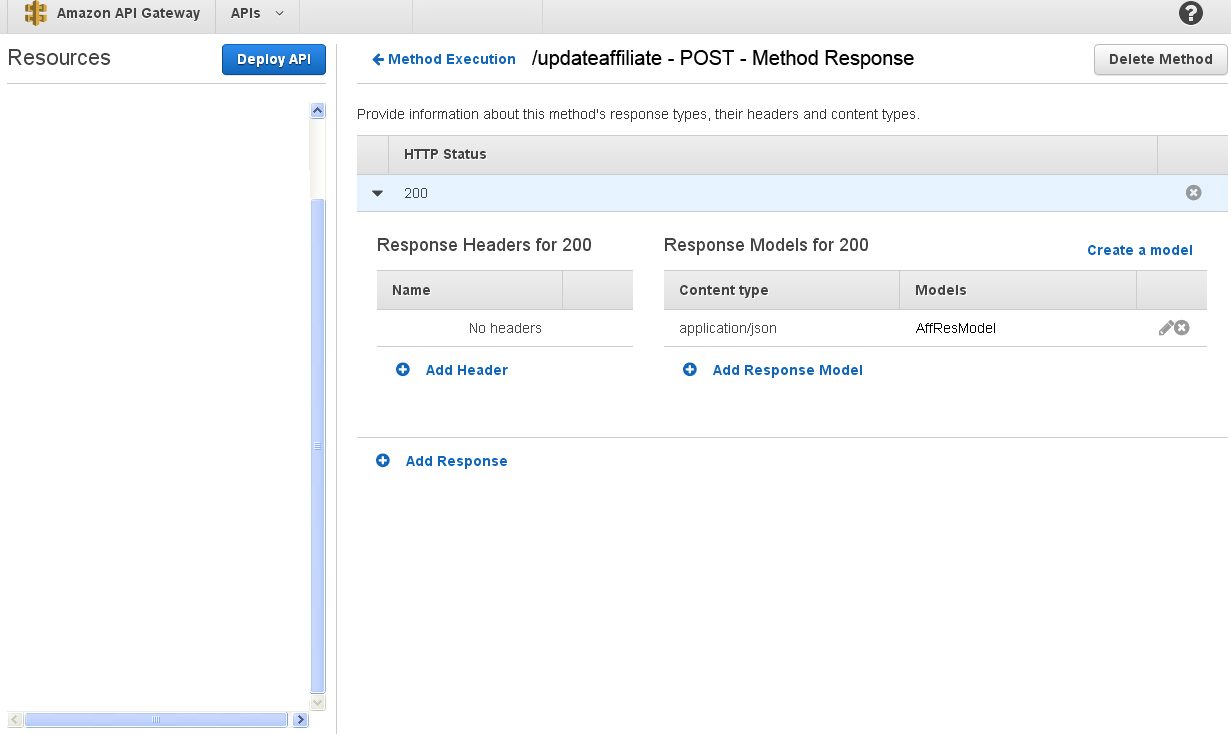Collapse the 200 HTTP status row
1231x734 pixels.
[x=377, y=194]
